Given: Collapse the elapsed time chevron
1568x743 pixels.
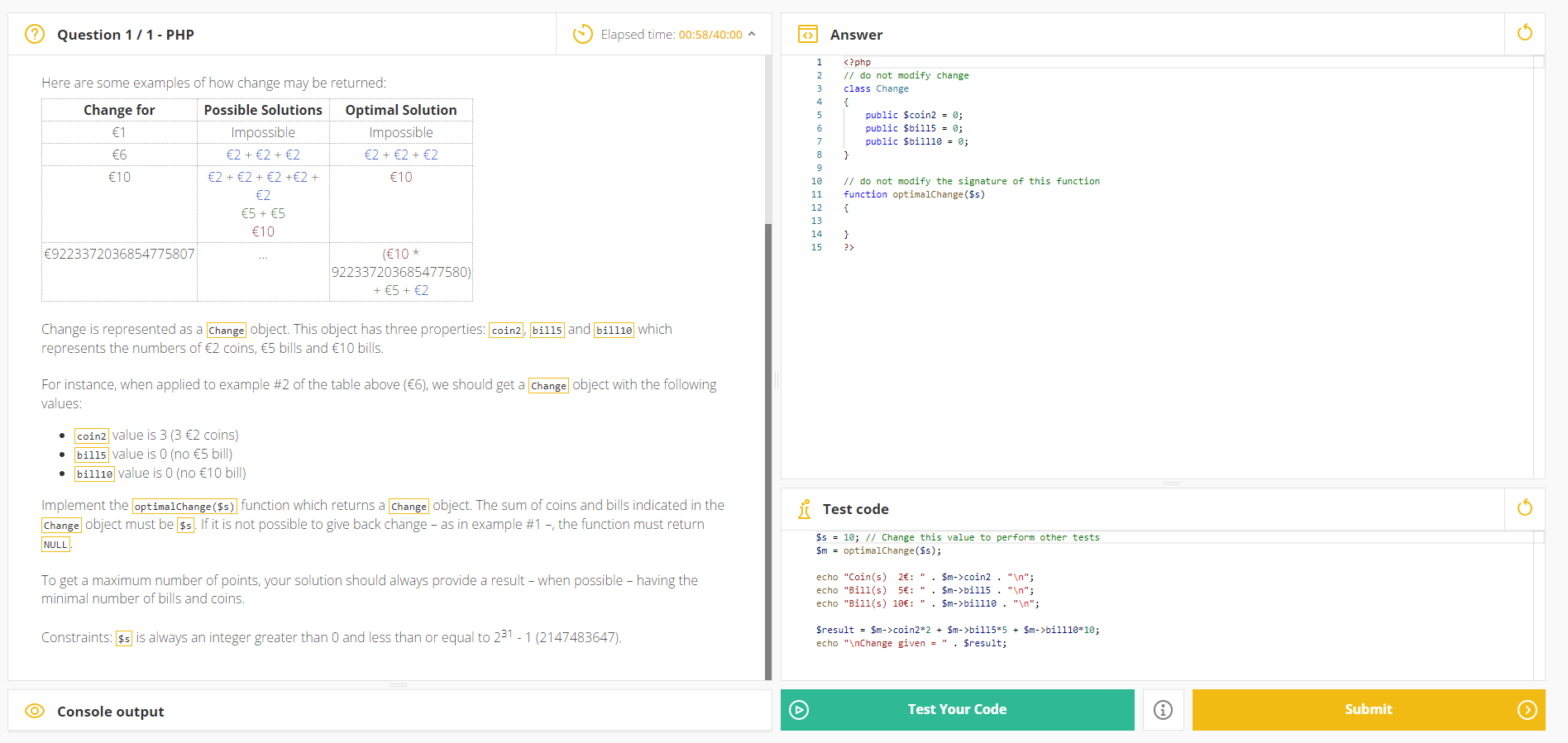Looking at the screenshot, I should tap(752, 34).
